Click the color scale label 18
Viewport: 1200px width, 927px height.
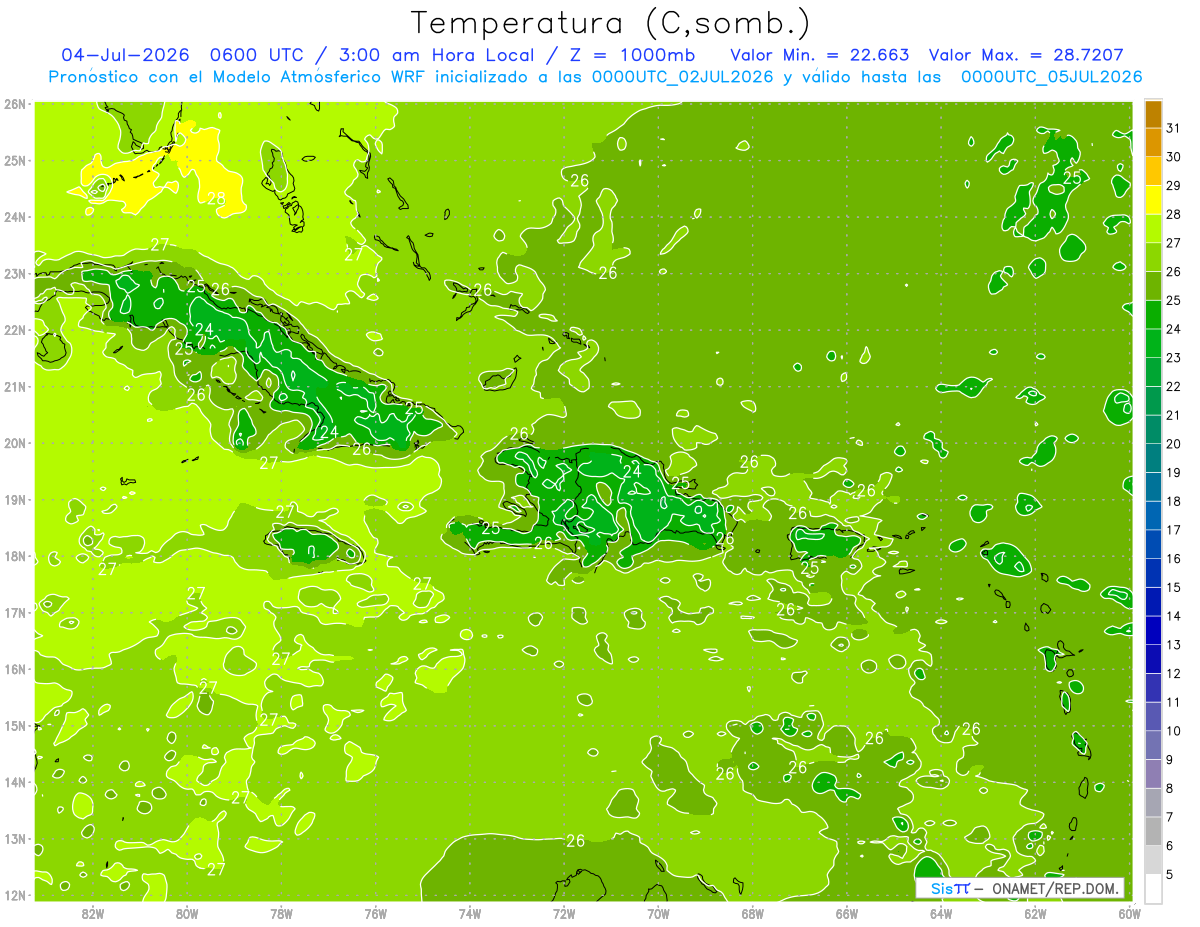pyautogui.click(x=1174, y=501)
